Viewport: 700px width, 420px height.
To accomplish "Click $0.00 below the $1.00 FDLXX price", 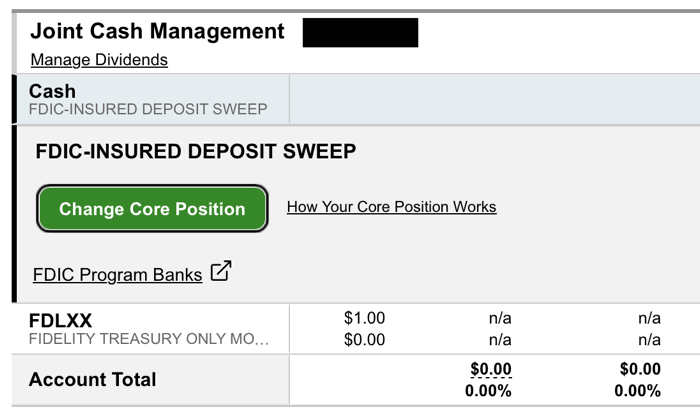I will coord(364,340).
